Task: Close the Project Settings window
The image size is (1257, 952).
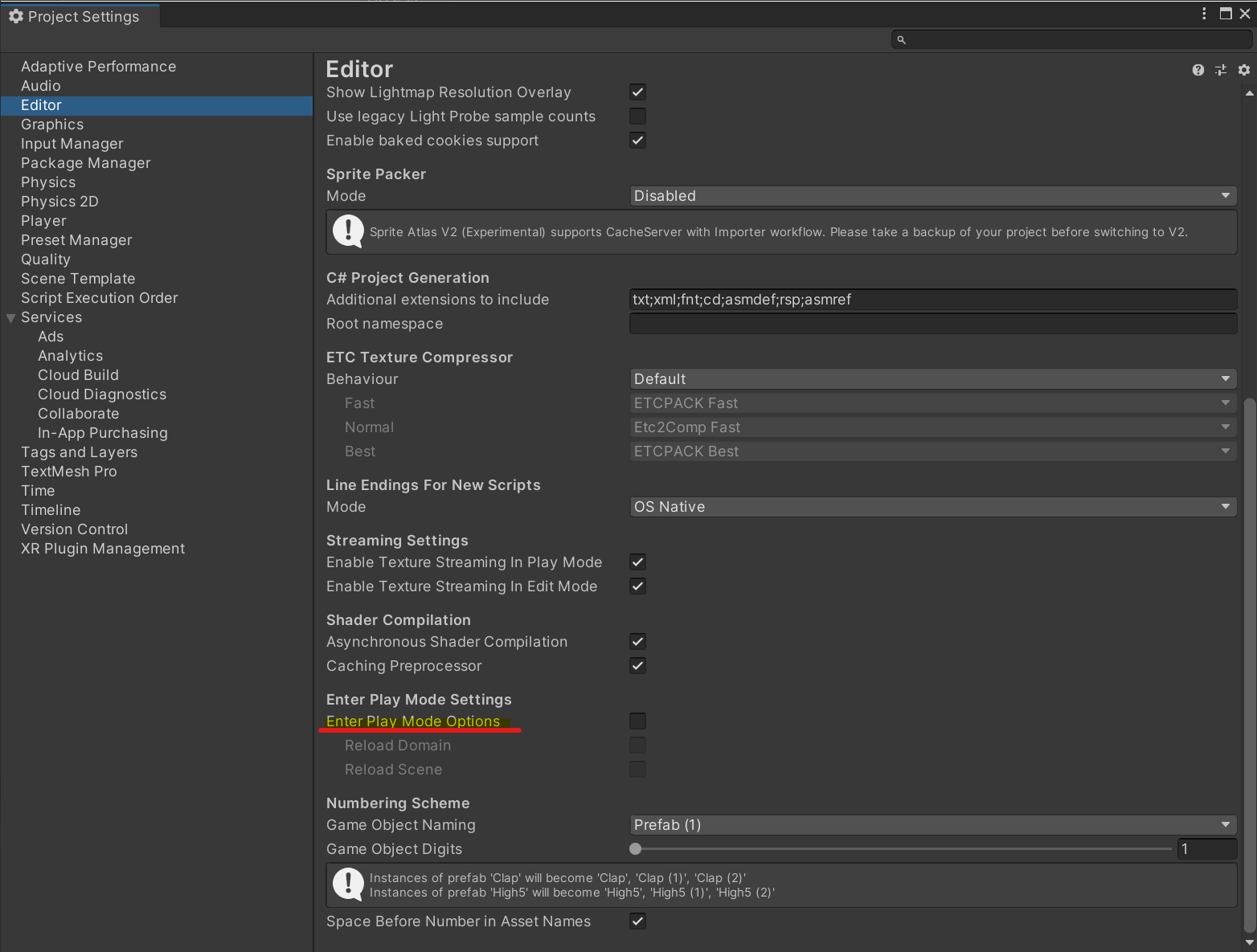Action: coord(1245,14)
